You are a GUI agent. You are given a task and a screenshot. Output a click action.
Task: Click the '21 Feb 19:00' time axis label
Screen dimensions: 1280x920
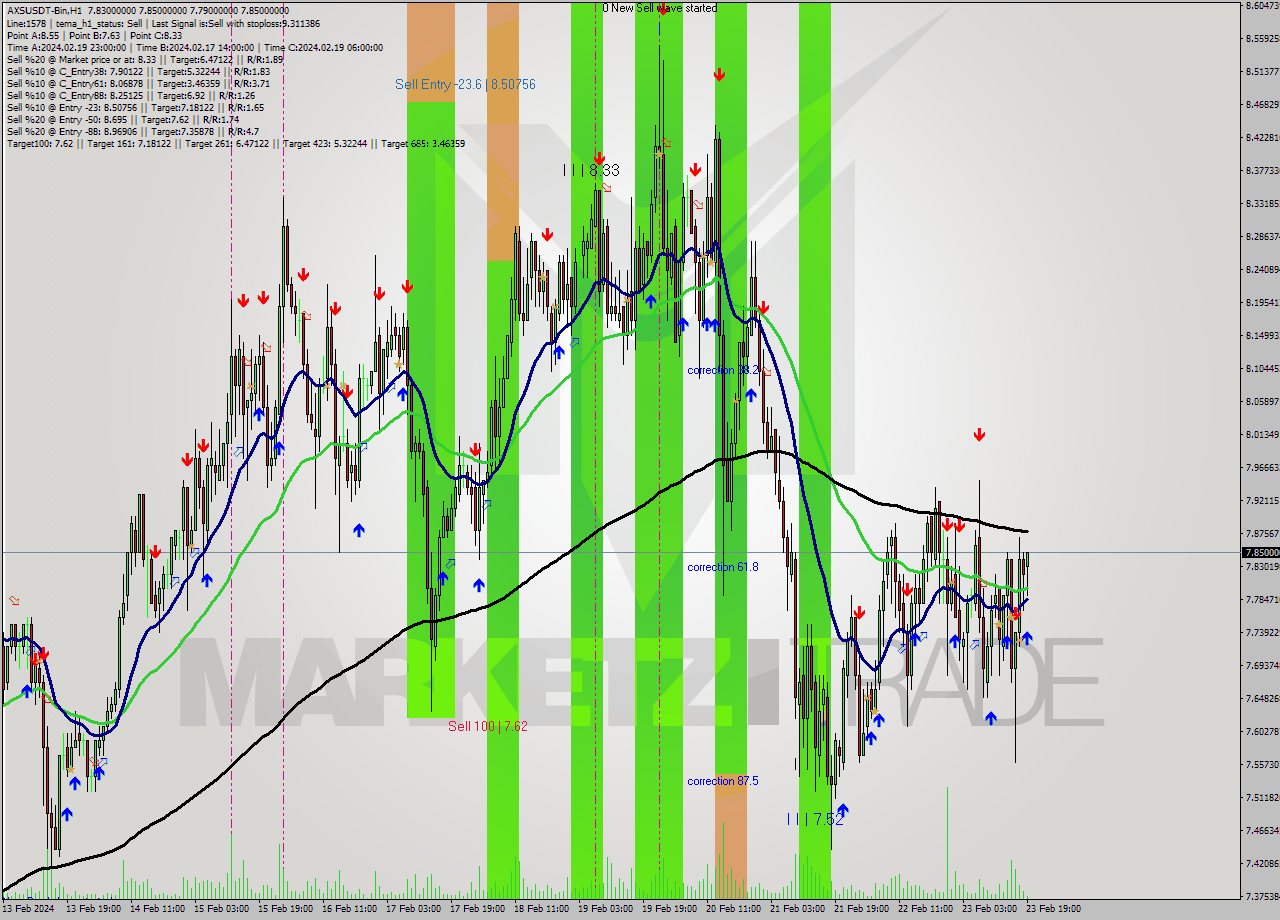point(861,908)
